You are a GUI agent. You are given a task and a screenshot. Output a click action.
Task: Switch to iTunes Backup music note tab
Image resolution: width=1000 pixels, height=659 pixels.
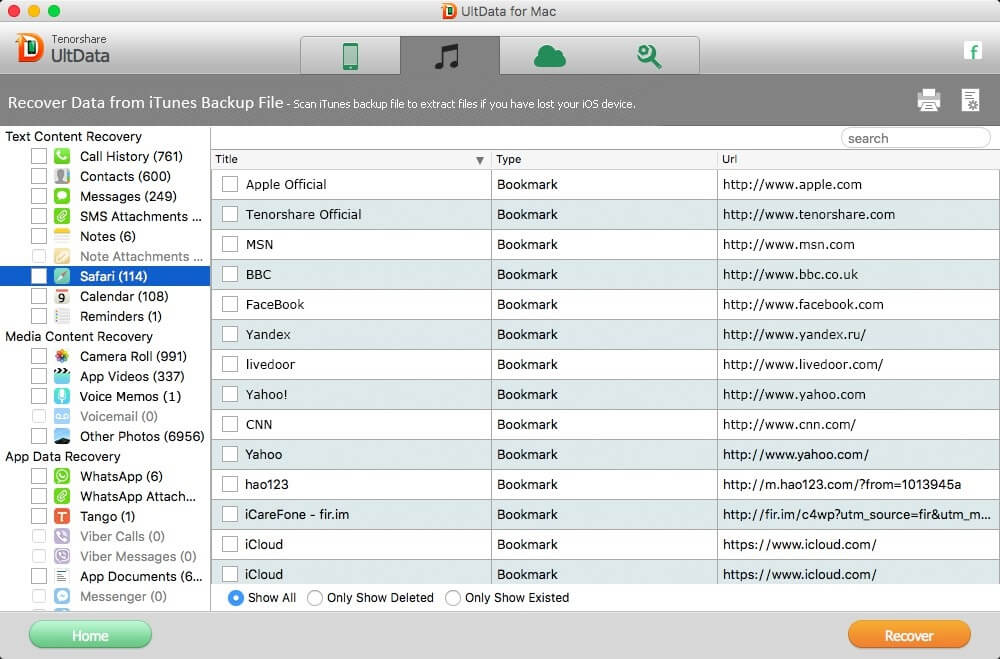point(450,56)
